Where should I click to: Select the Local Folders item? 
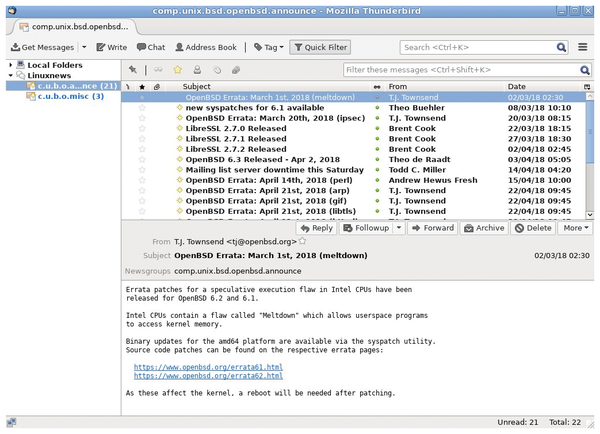[x=55, y=65]
